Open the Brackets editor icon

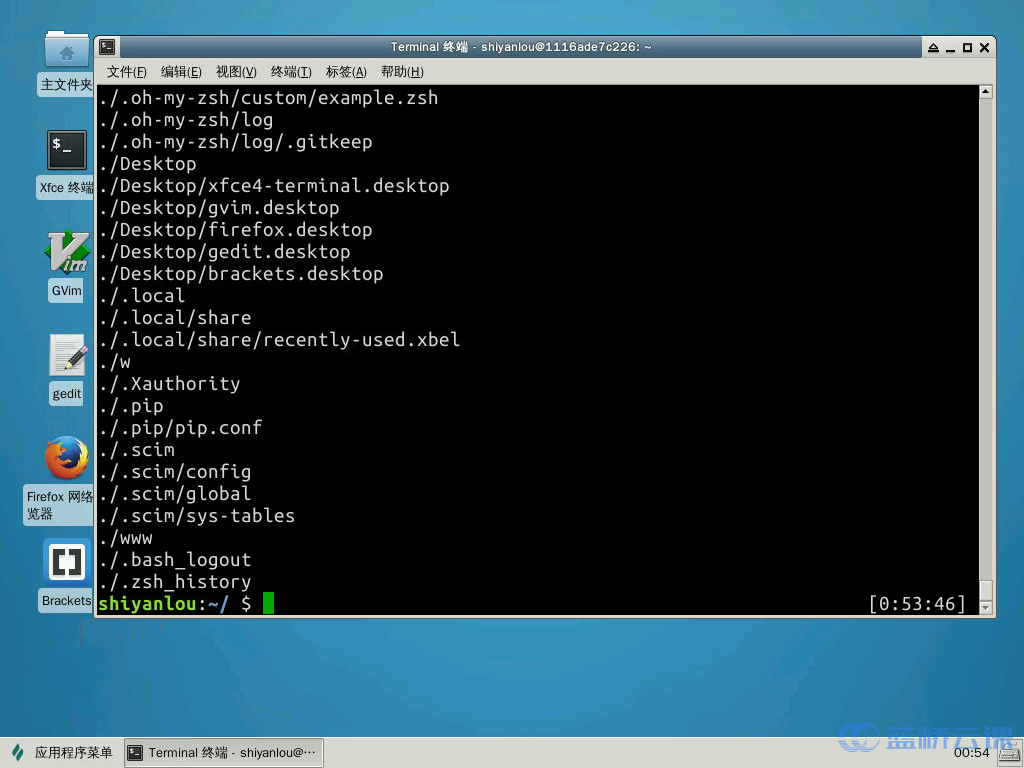[66, 561]
